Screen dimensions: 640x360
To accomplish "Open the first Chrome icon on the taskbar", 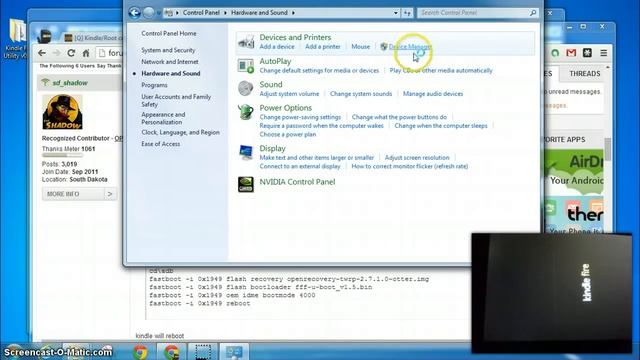I will coord(140,352).
